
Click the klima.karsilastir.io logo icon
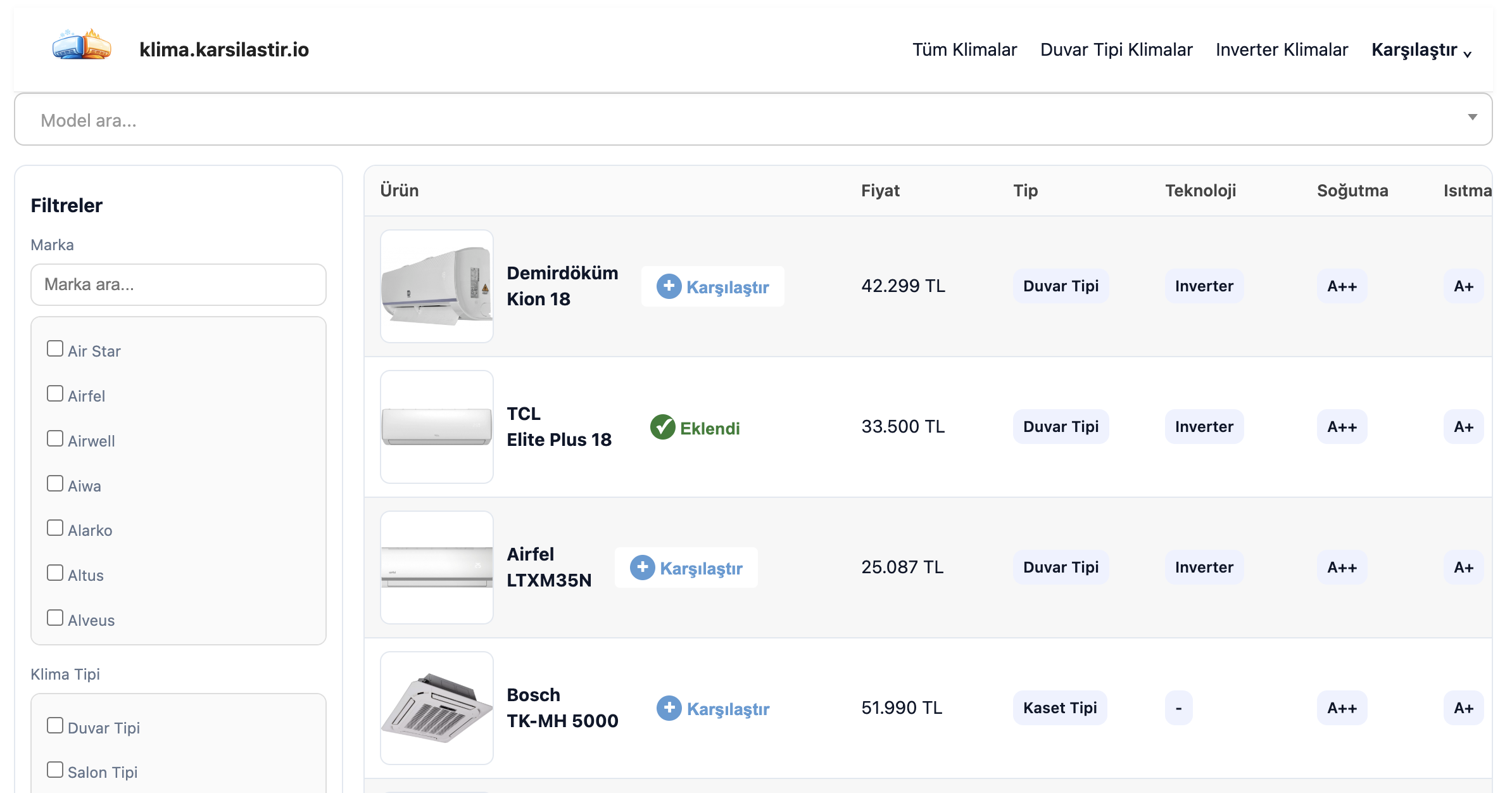coord(81,46)
